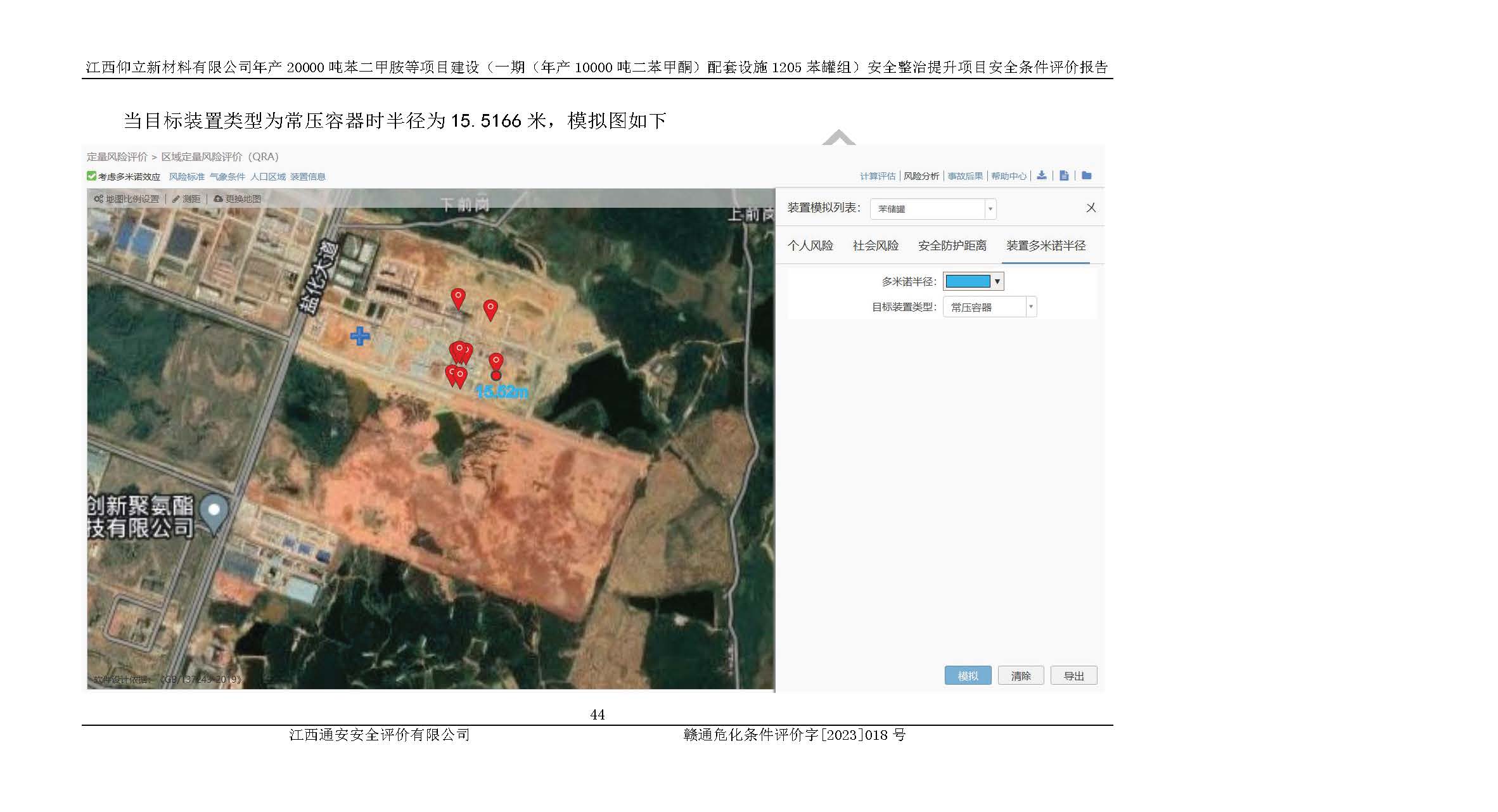Open the 目标装置类型 常压容器 dropdown
Image resolution: width=1498 pixels, height=812 pixels.
1030,307
